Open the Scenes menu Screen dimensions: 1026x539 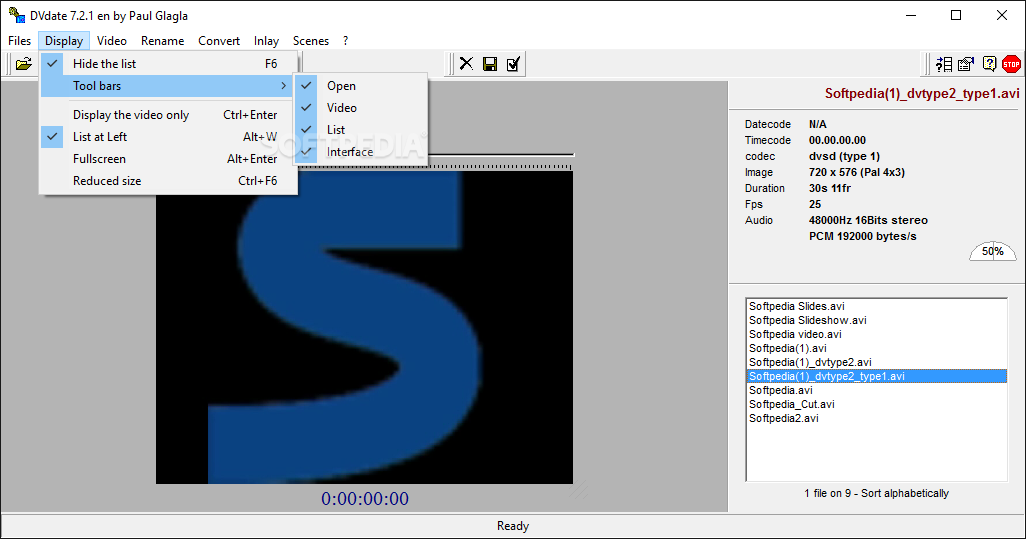tap(311, 41)
